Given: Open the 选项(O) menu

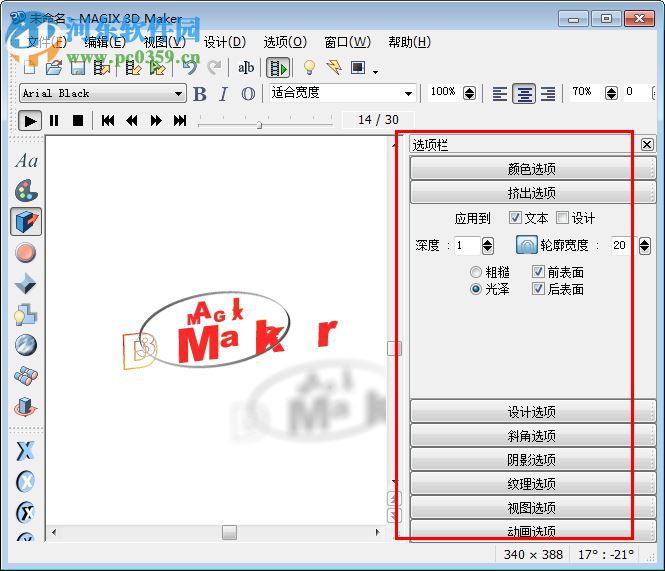Looking at the screenshot, I should pos(285,42).
